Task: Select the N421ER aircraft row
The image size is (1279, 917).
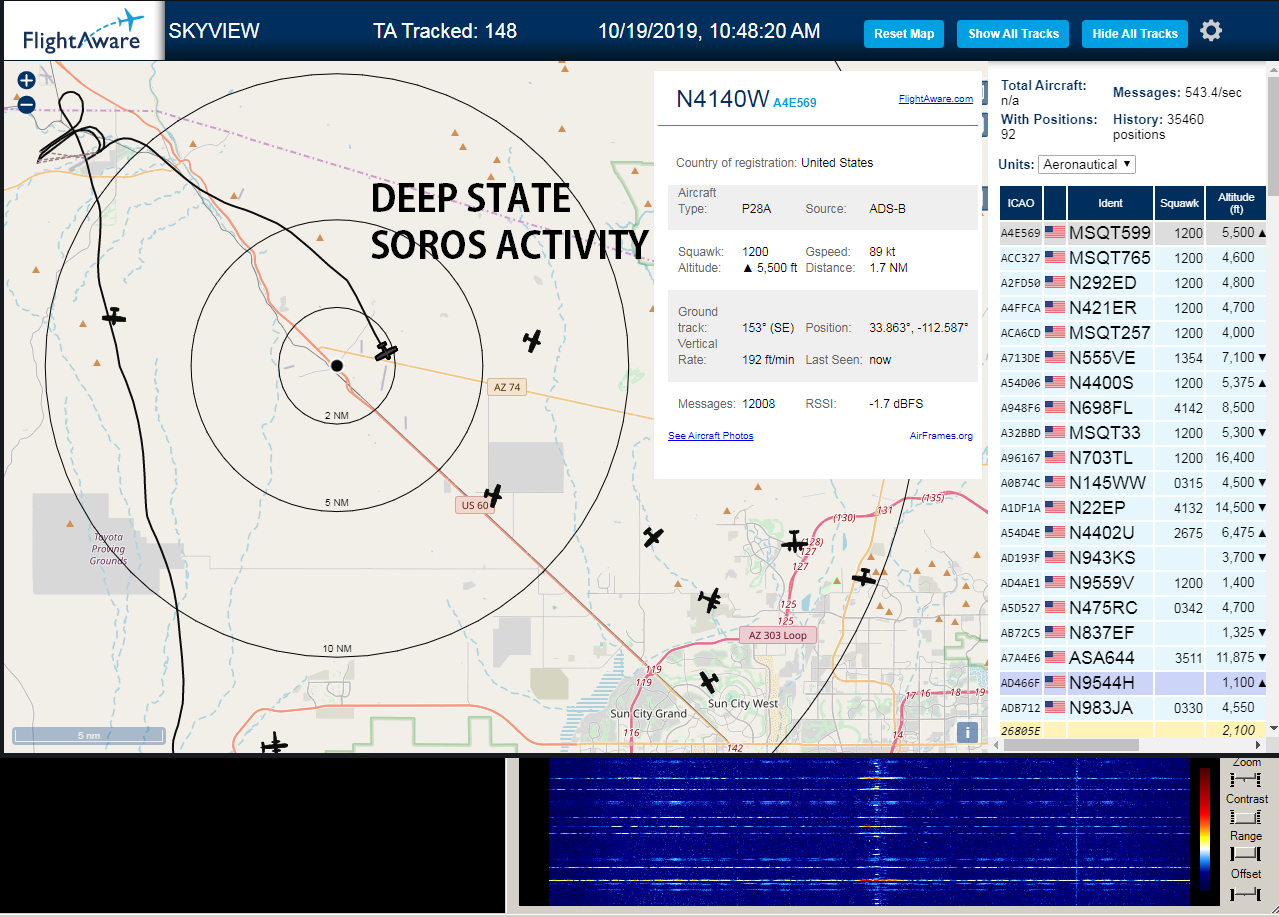Action: [x=1134, y=308]
